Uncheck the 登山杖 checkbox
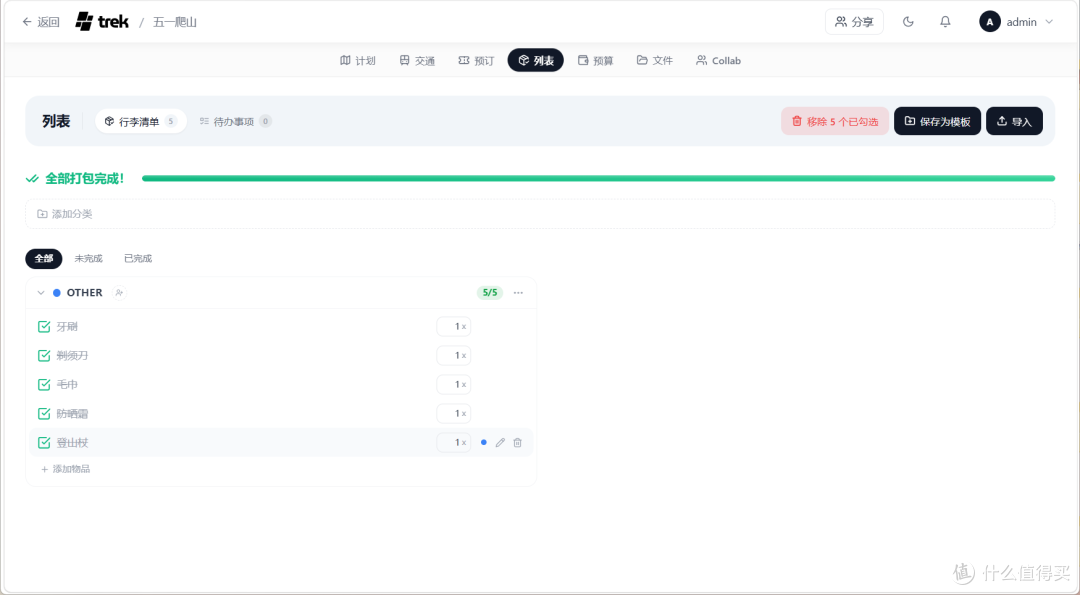1080x595 pixels. click(44, 442)
